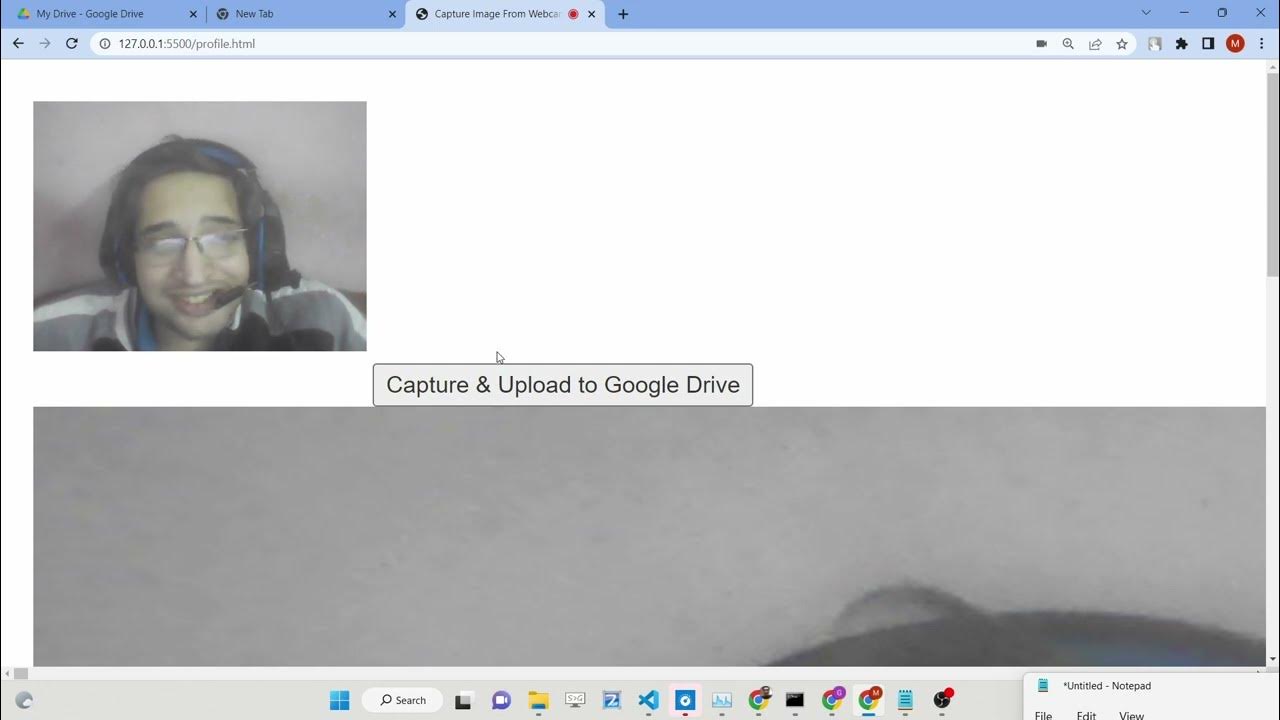Bookmark this page with the star icon
The width and height of the screenshot is (1280, 720).
1122,44
